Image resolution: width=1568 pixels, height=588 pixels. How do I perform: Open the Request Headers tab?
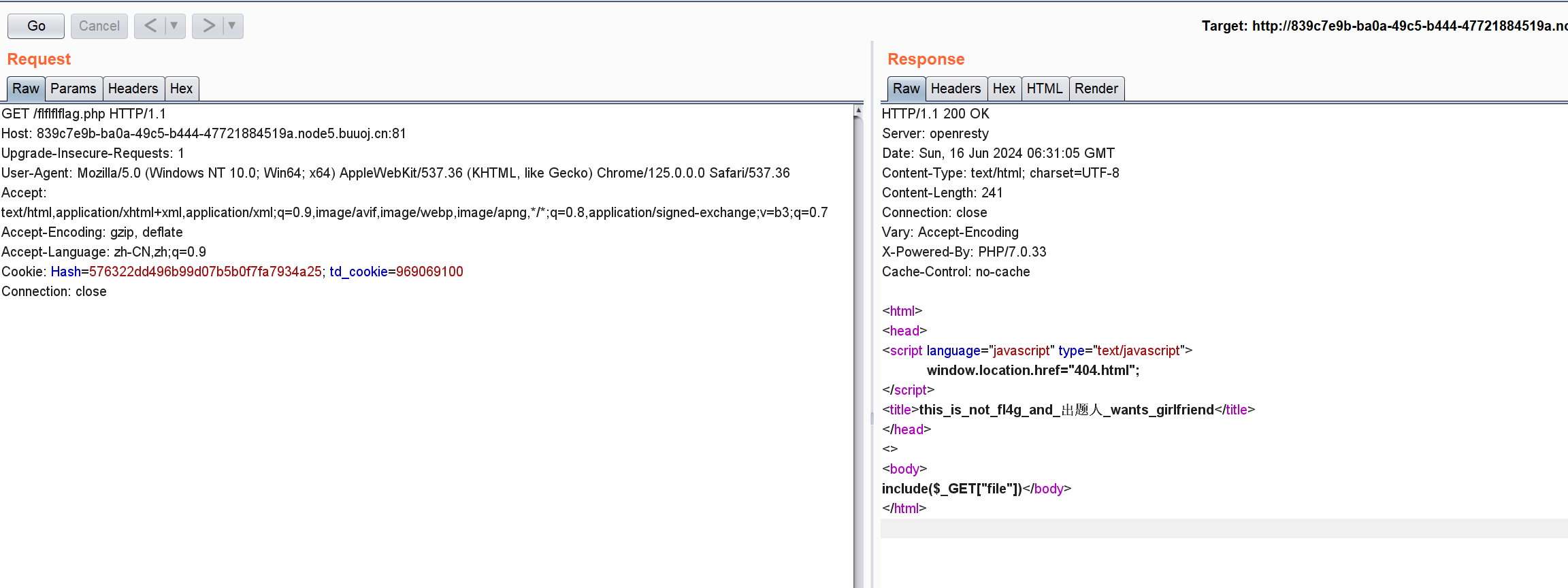coord(133,88)
